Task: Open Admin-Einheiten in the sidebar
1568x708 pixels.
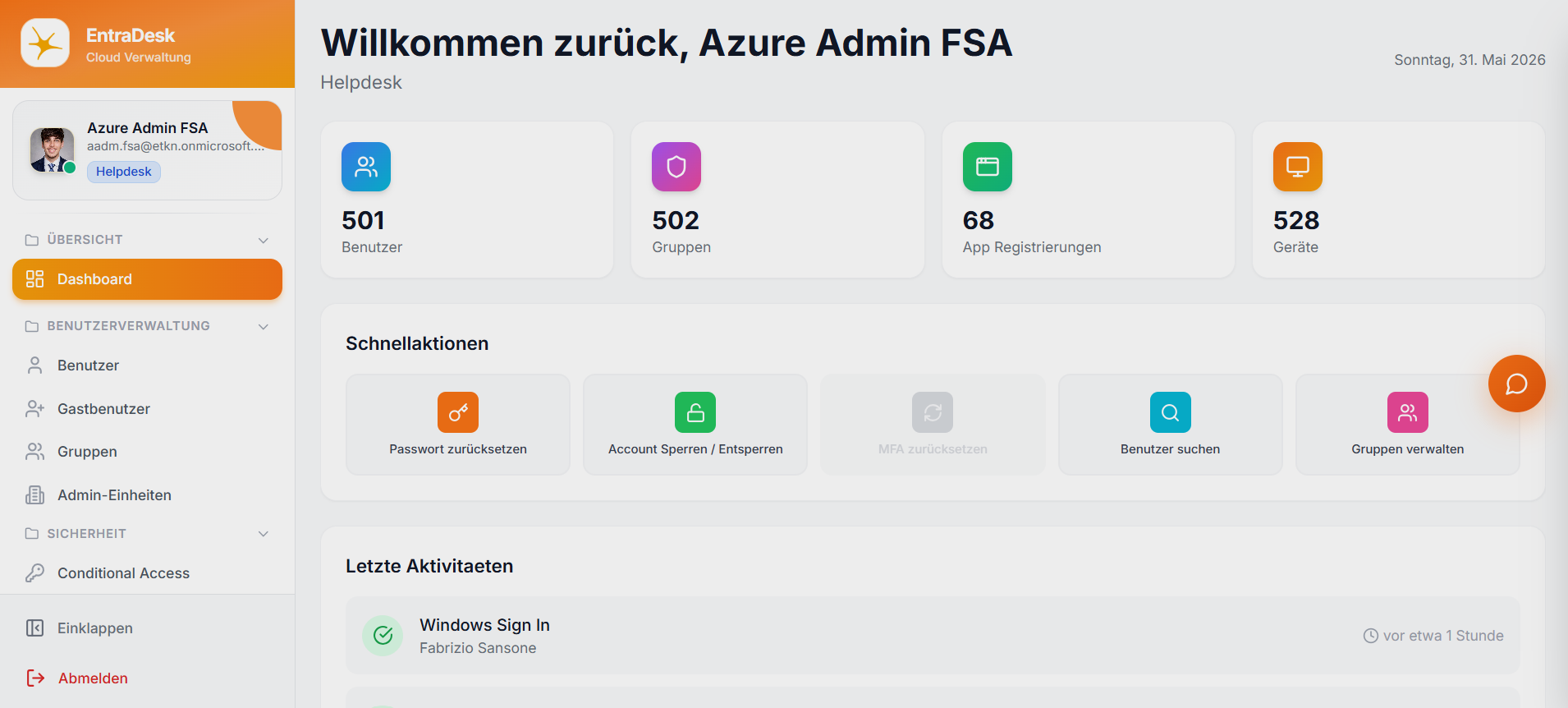Action: [x=147, y=495]
